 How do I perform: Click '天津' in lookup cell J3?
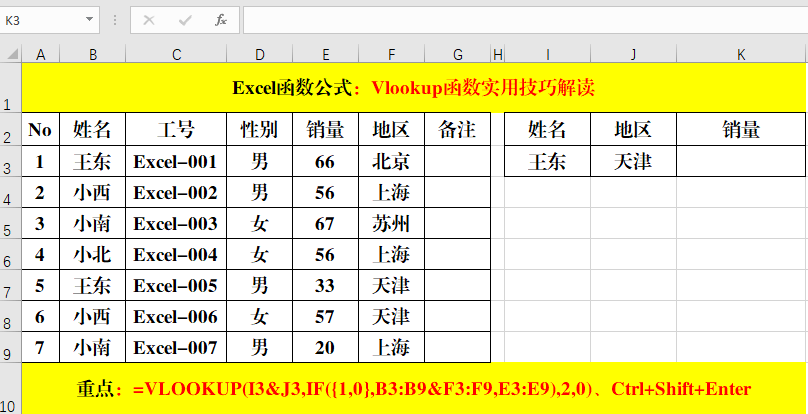(x=634, y=161)
